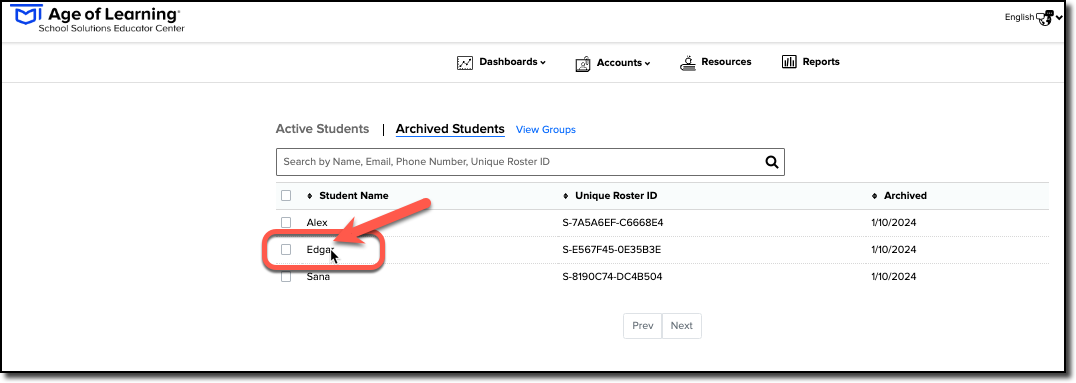Image resolution: width=1076 pixels, height=383 pixels.
Task: Check the checkbox for Edgar
Action: coord(286,250)
